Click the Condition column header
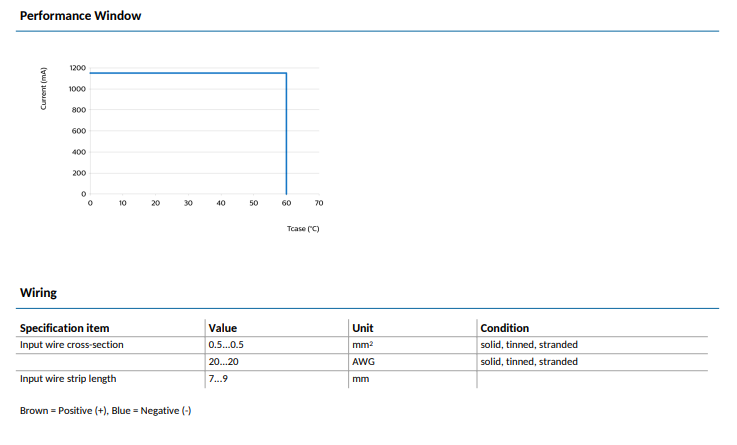Screen dimensions: 737x445 pyautogui.click(x=504, y=328)
